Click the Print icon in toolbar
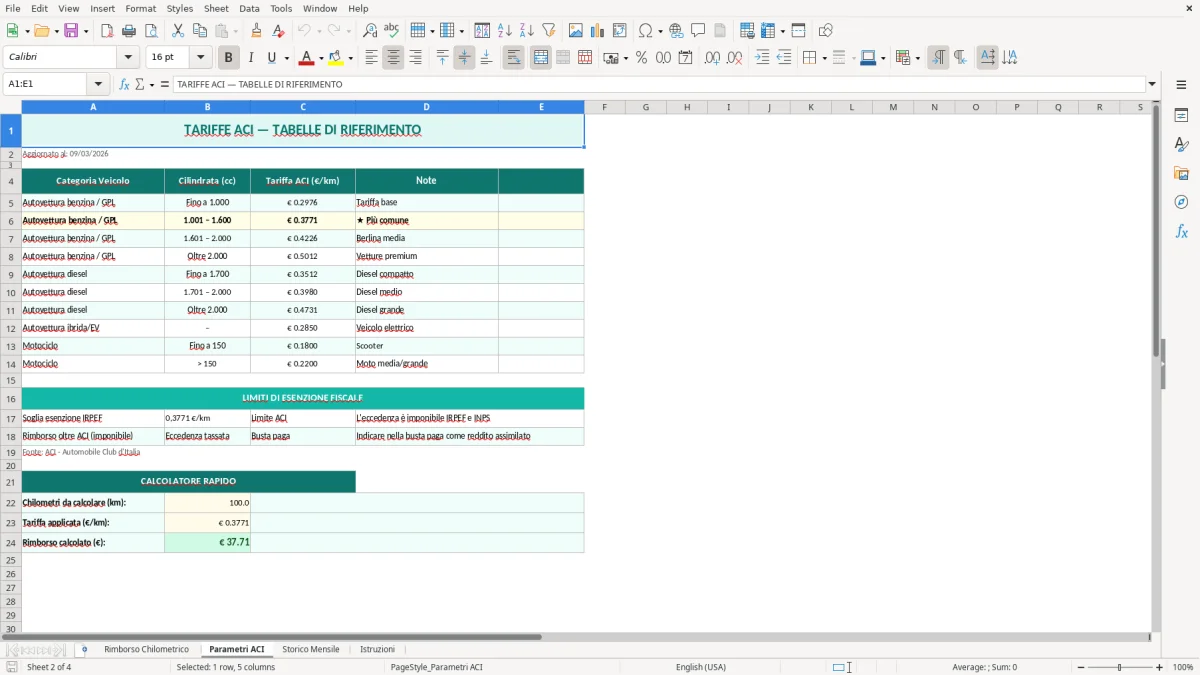 [129, 31]
